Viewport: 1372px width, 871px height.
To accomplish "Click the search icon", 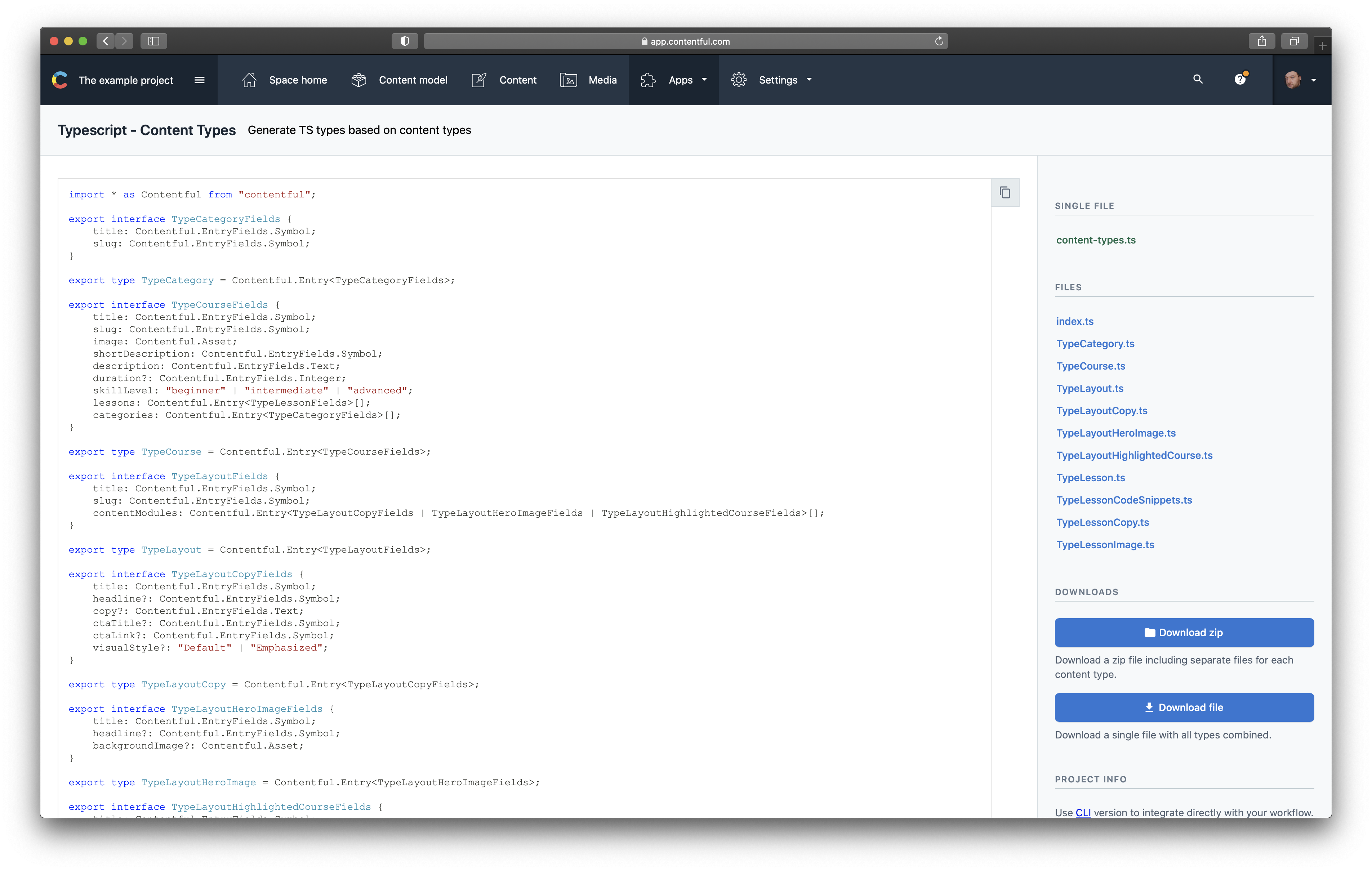I will pos(1196,79).
